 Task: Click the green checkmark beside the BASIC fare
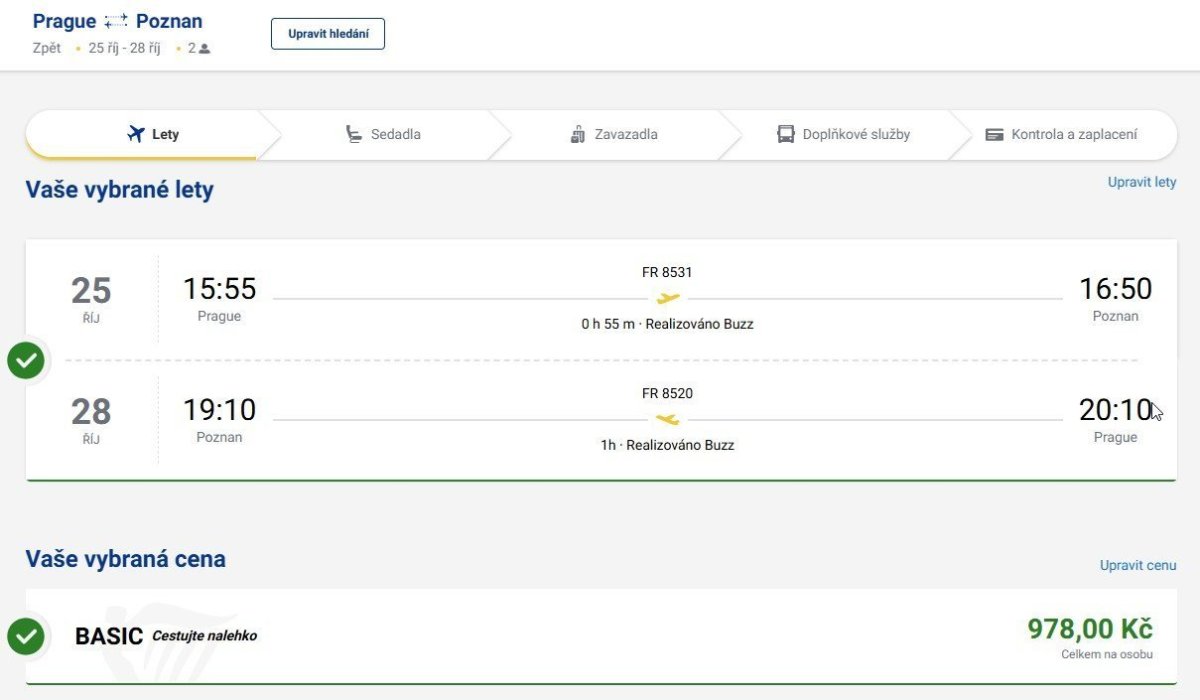coord(26,635)
